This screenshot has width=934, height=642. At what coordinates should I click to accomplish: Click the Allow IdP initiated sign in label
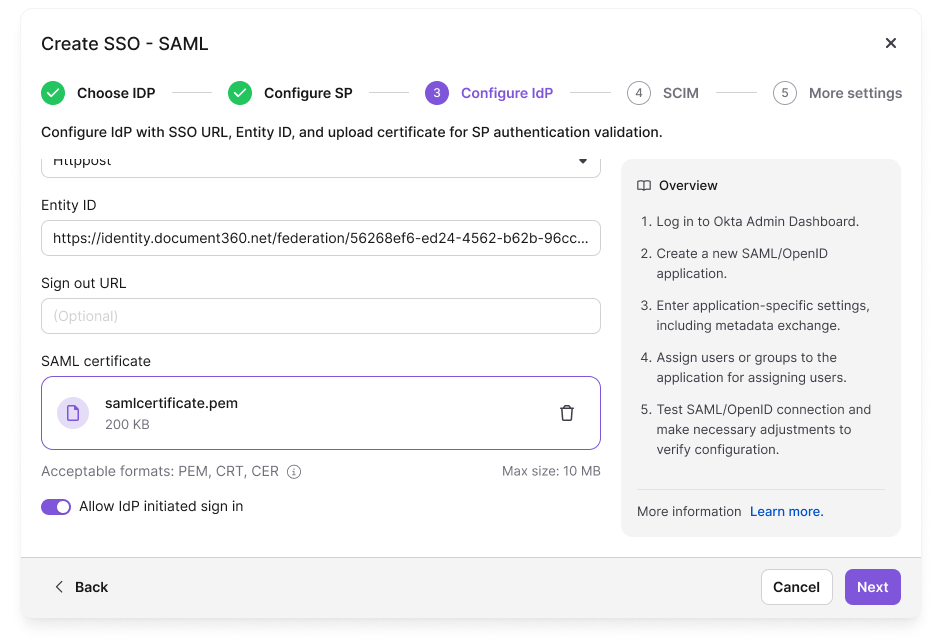coord(161,506)
